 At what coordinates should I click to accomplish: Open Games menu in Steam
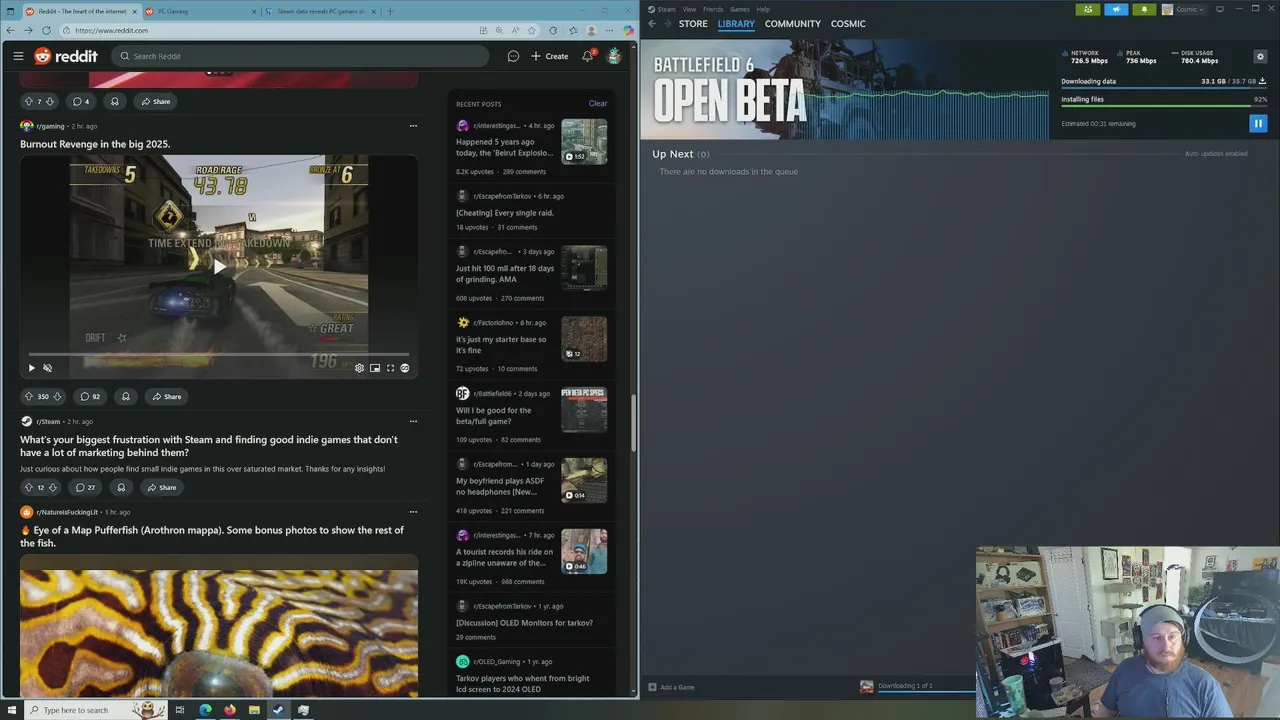coord(740,9)
